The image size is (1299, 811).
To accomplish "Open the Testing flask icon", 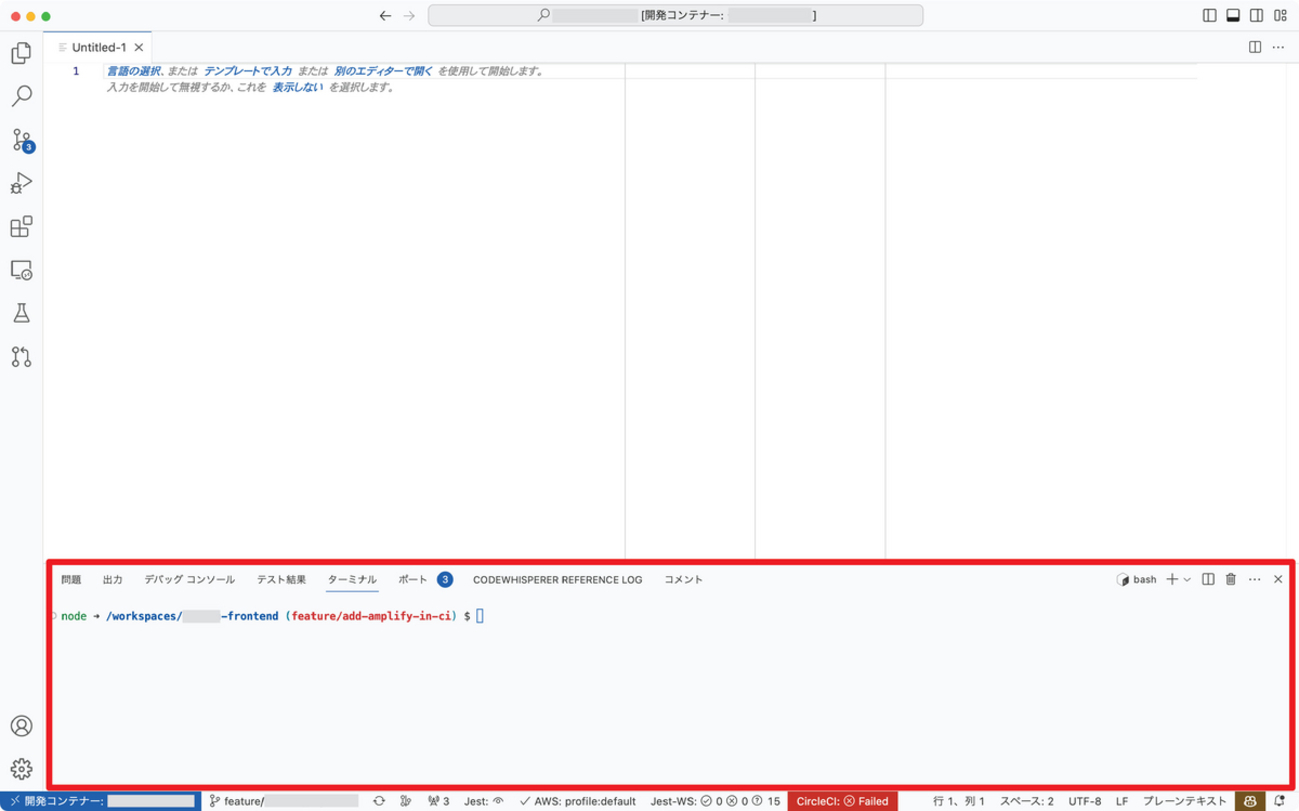I will click(21, 313).
